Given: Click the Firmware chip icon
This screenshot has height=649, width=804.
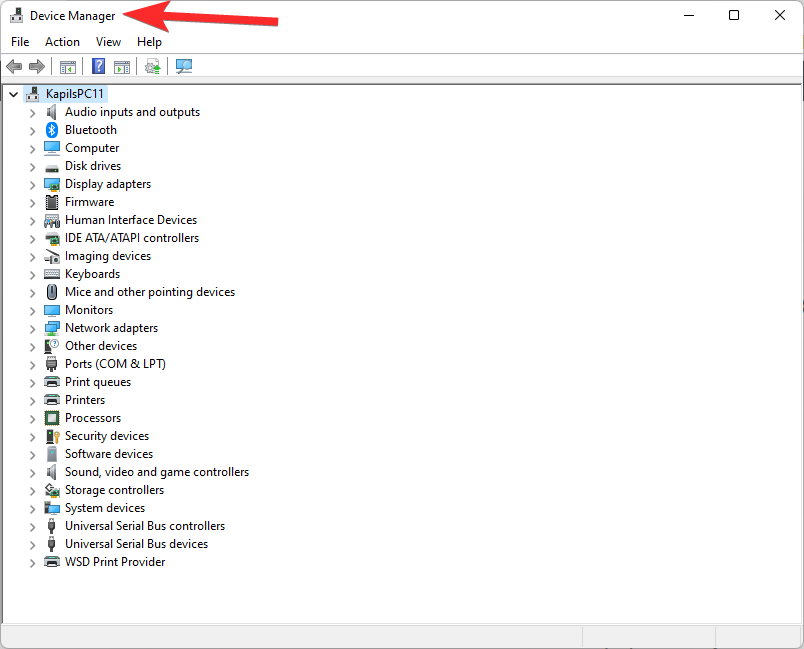Looking at the screenshot, I should 52,202.
